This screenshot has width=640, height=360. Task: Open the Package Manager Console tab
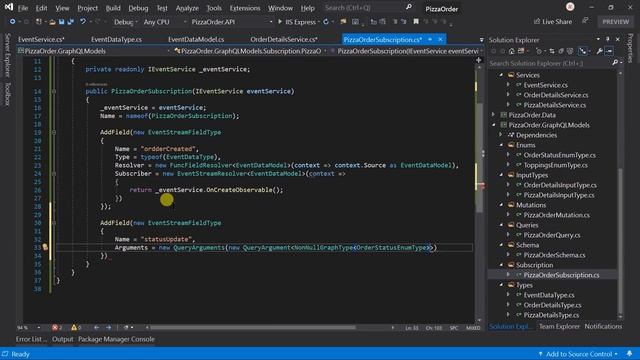click(x=116, y=339)
